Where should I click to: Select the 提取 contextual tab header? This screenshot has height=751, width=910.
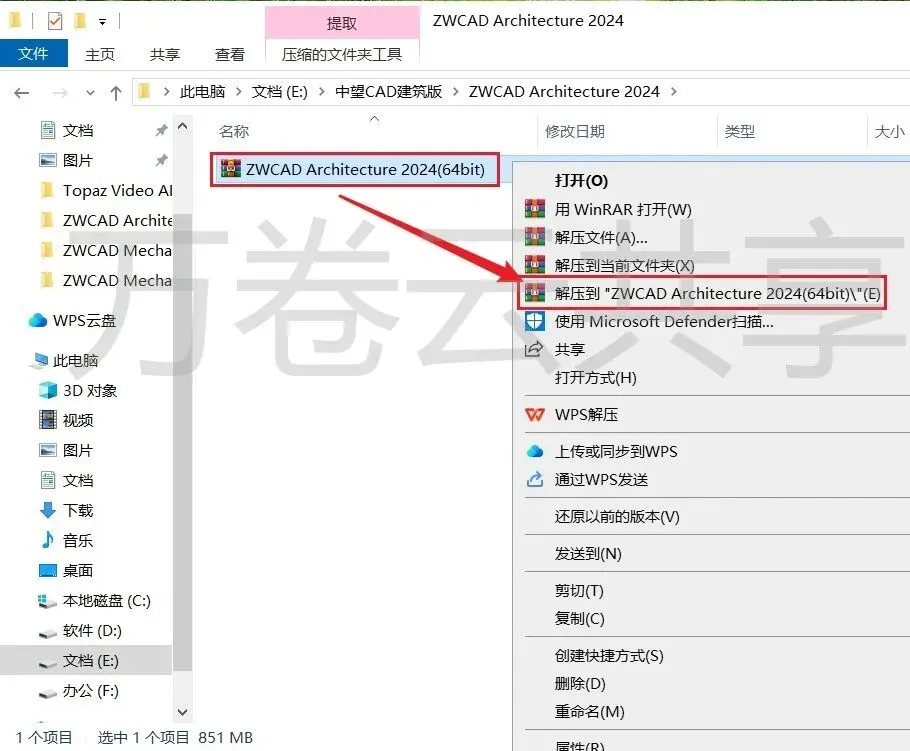tap(342, 23)
